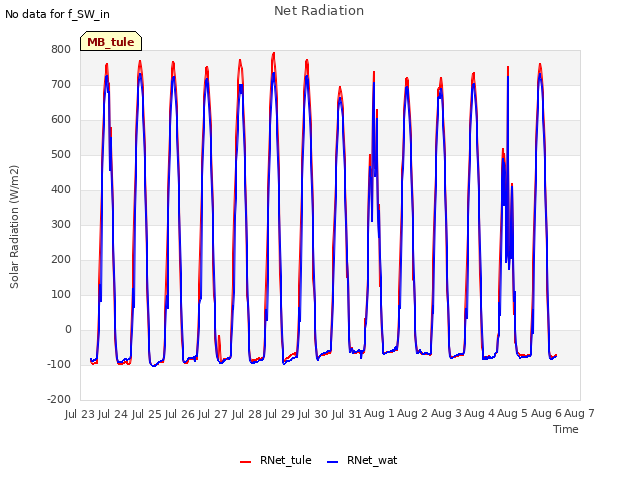Click the Jul 30 x-axis date label
The width and height of the screenshot is (640, 480).
[313, 414]
